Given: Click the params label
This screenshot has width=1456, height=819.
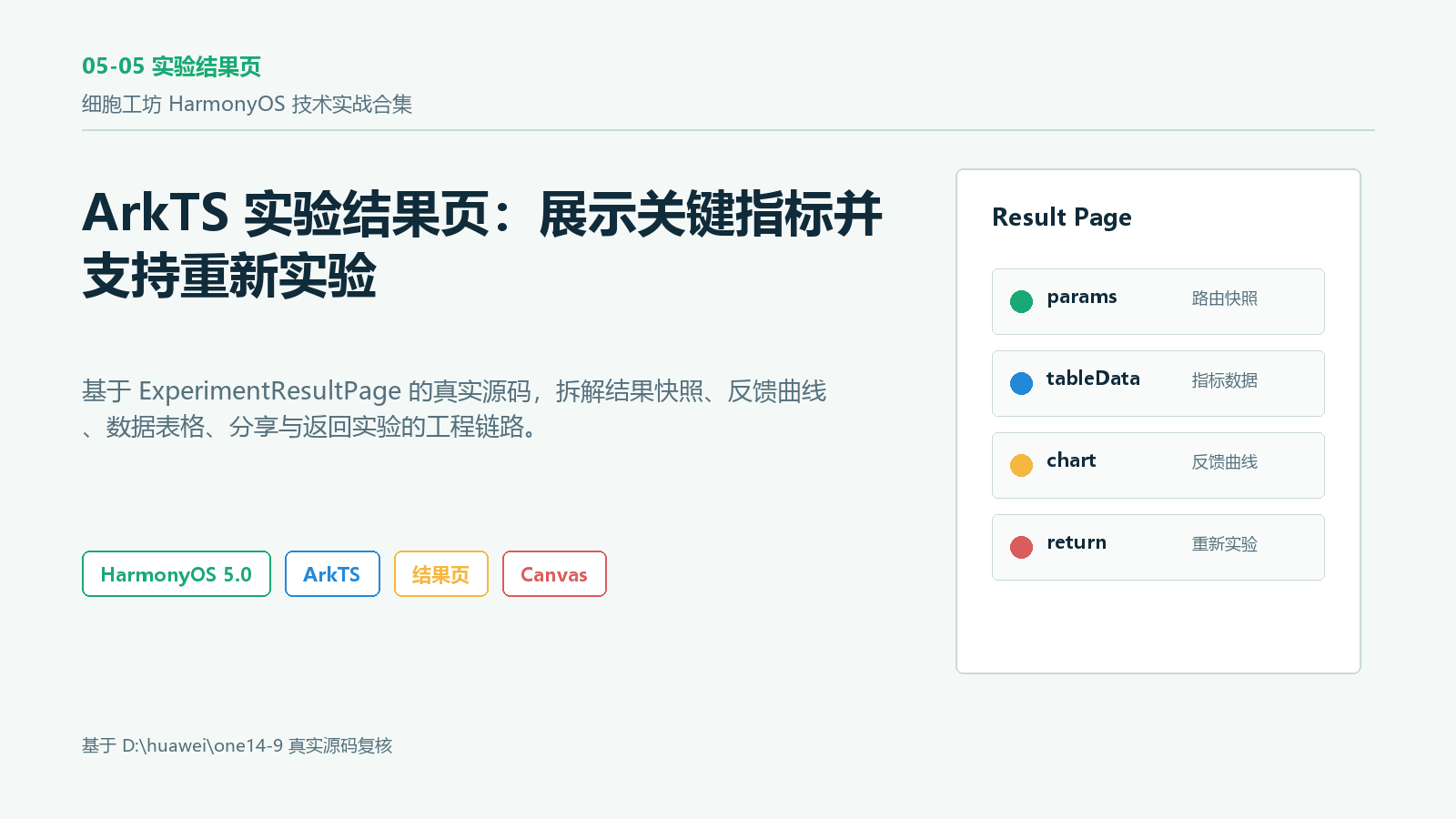Looking at the screenshot, I should coord(1081,298).
